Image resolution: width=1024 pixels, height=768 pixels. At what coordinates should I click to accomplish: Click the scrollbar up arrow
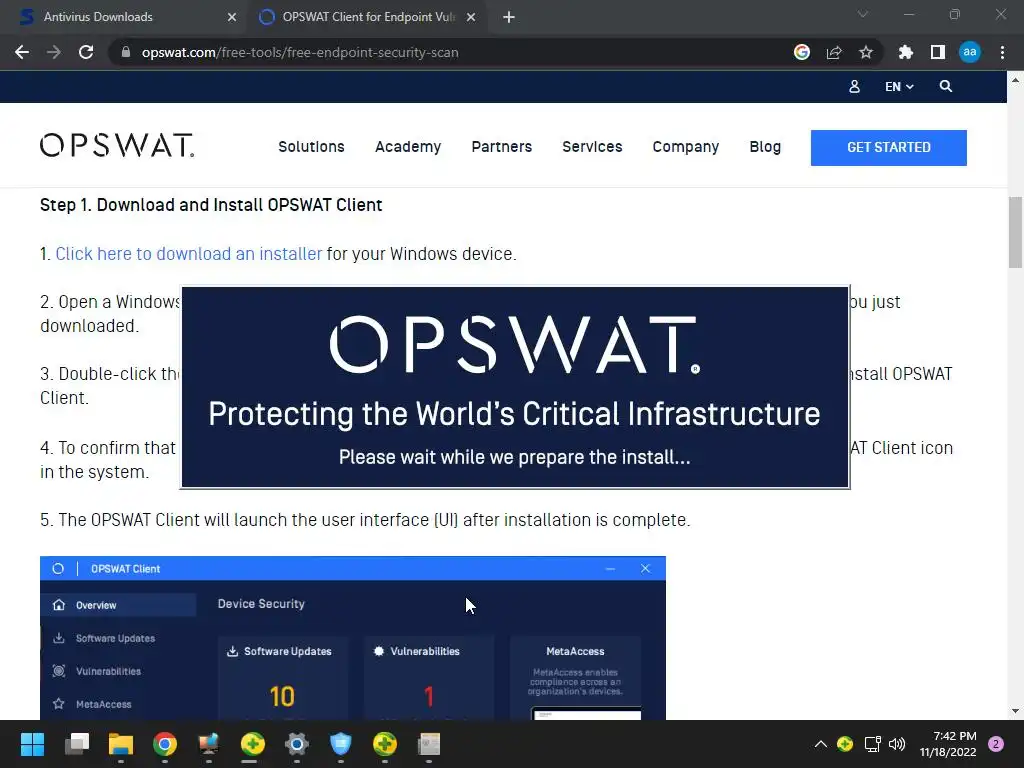(x=1016, y=80)
